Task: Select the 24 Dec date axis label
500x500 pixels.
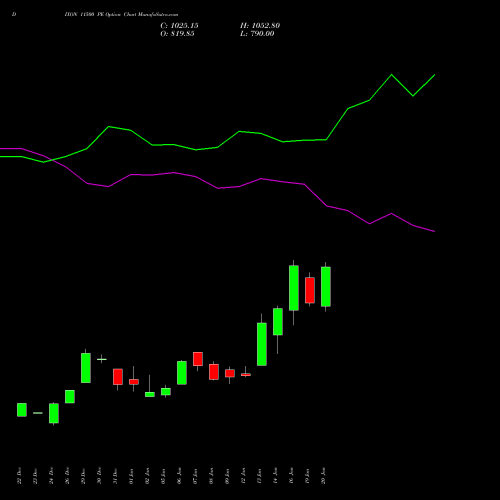Action: pos(51,476)
